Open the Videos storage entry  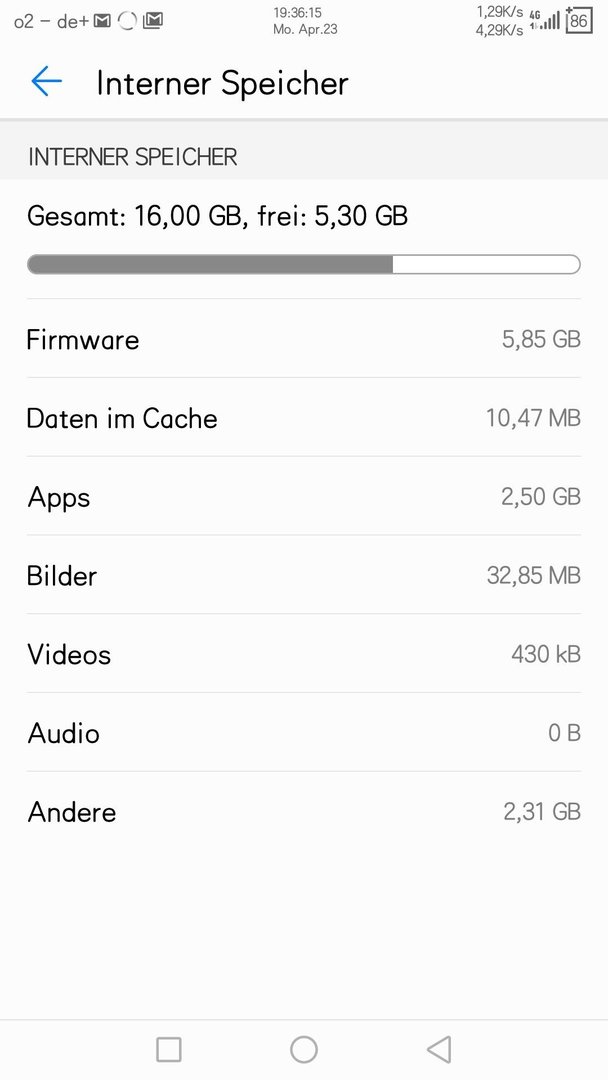click(x=304, y=654)
